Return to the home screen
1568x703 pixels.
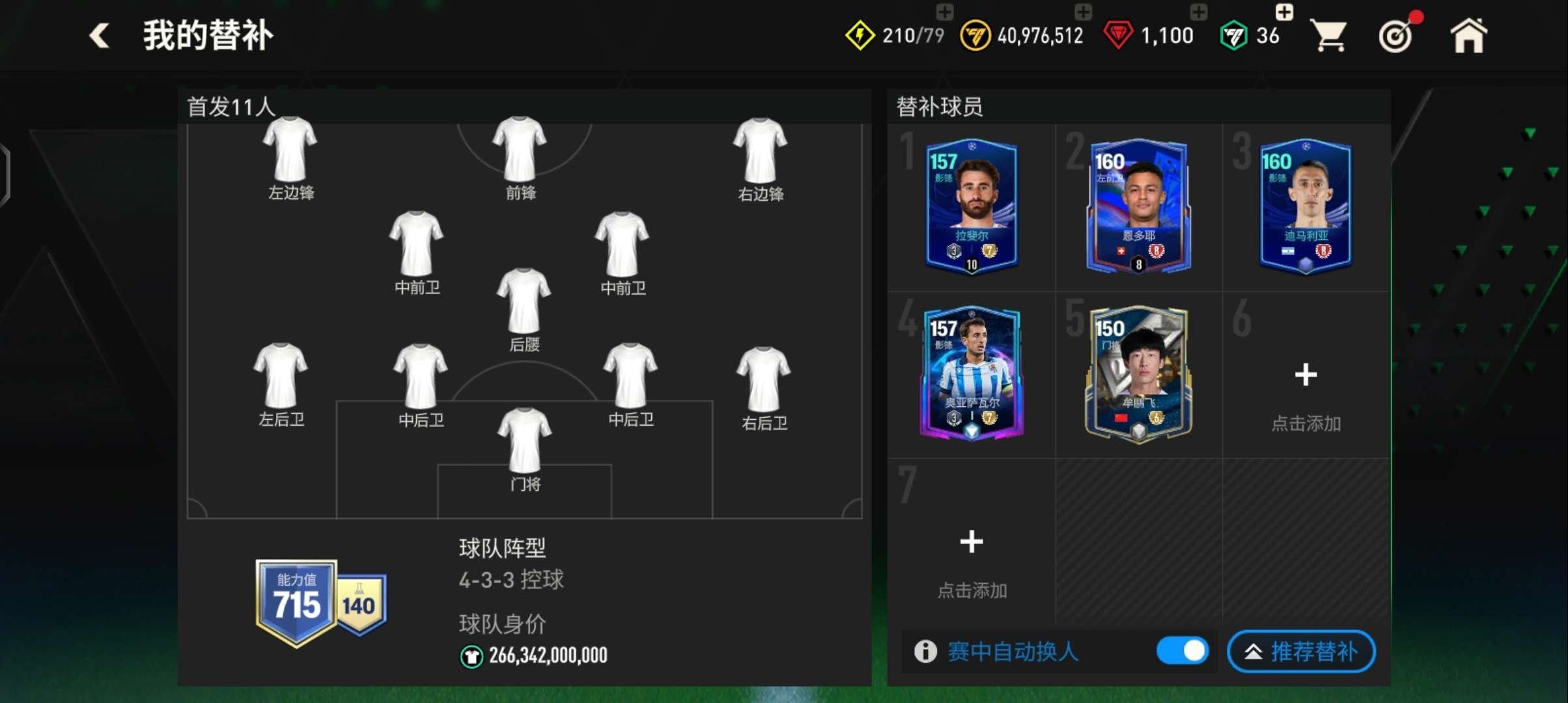pos(1468,35)
